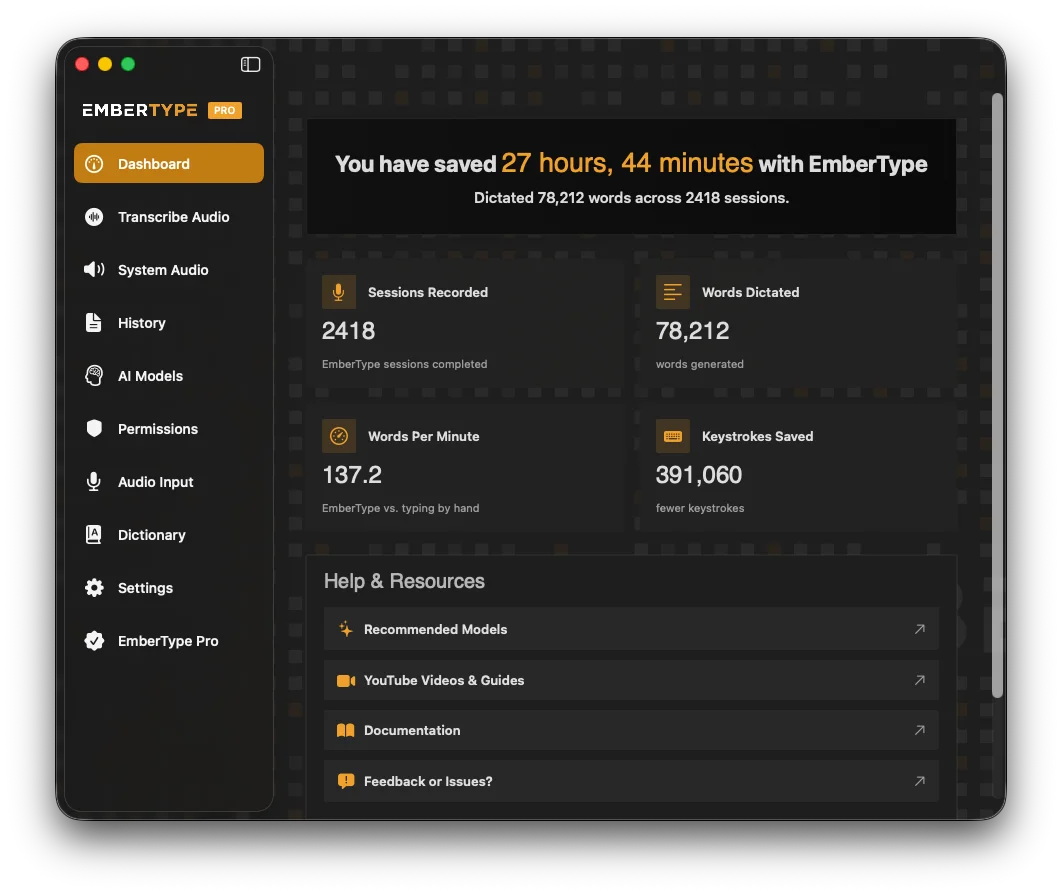The width and height of the screenshot is (1062, 894).
Task: Open the Audio Input settings
Action: (x=169, y=482)
